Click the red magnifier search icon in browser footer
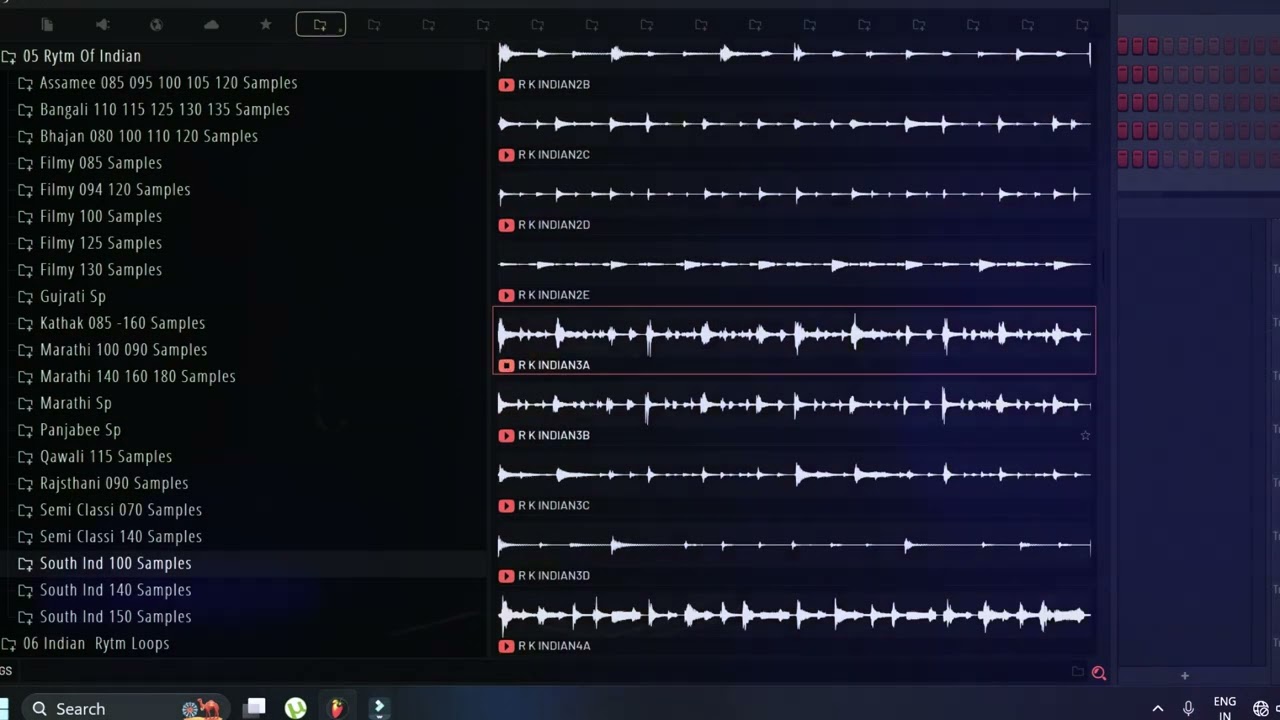 coord(1099,673)
